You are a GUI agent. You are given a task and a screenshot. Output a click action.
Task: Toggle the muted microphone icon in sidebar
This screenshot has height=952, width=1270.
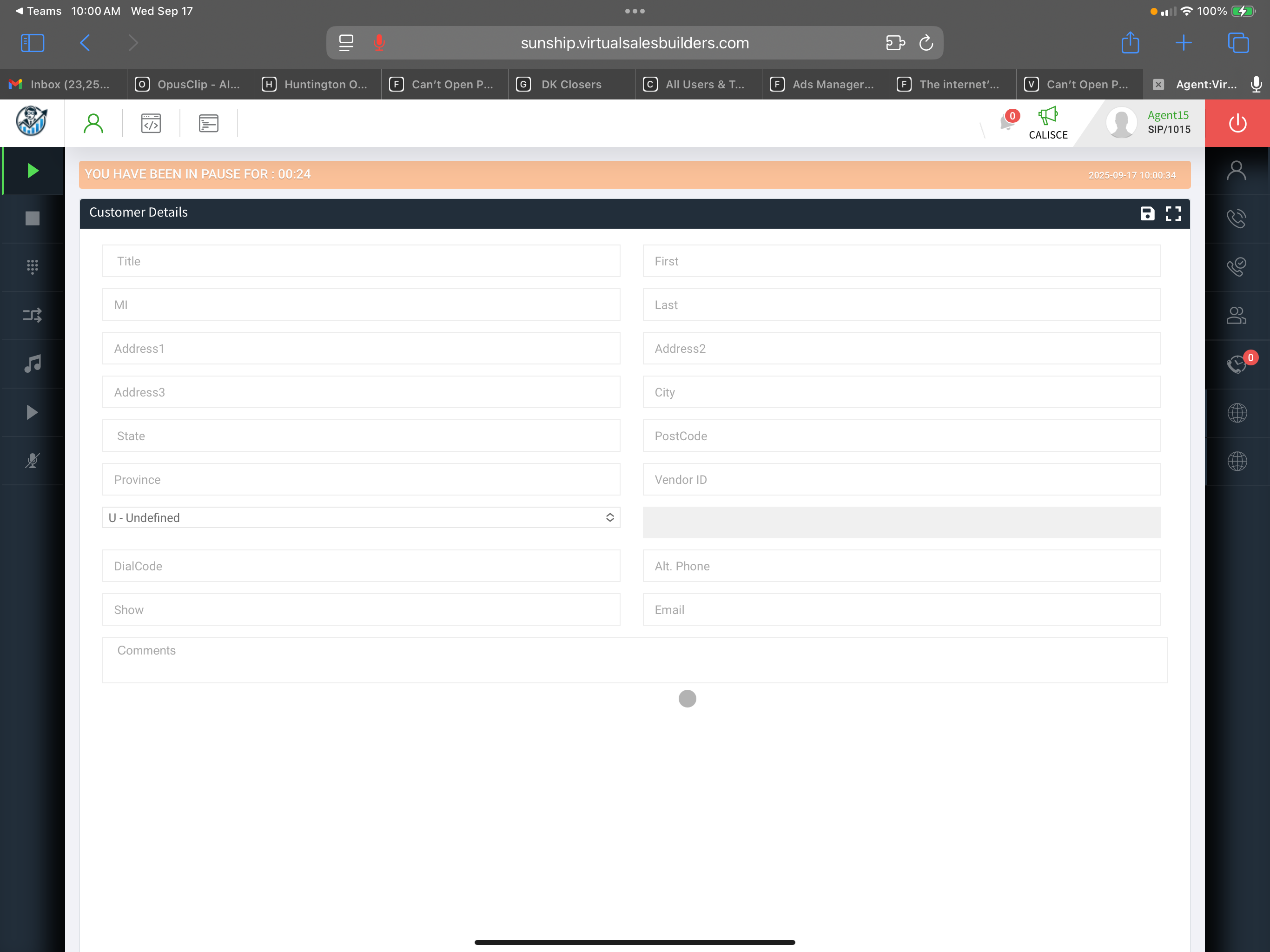point(32,461)
